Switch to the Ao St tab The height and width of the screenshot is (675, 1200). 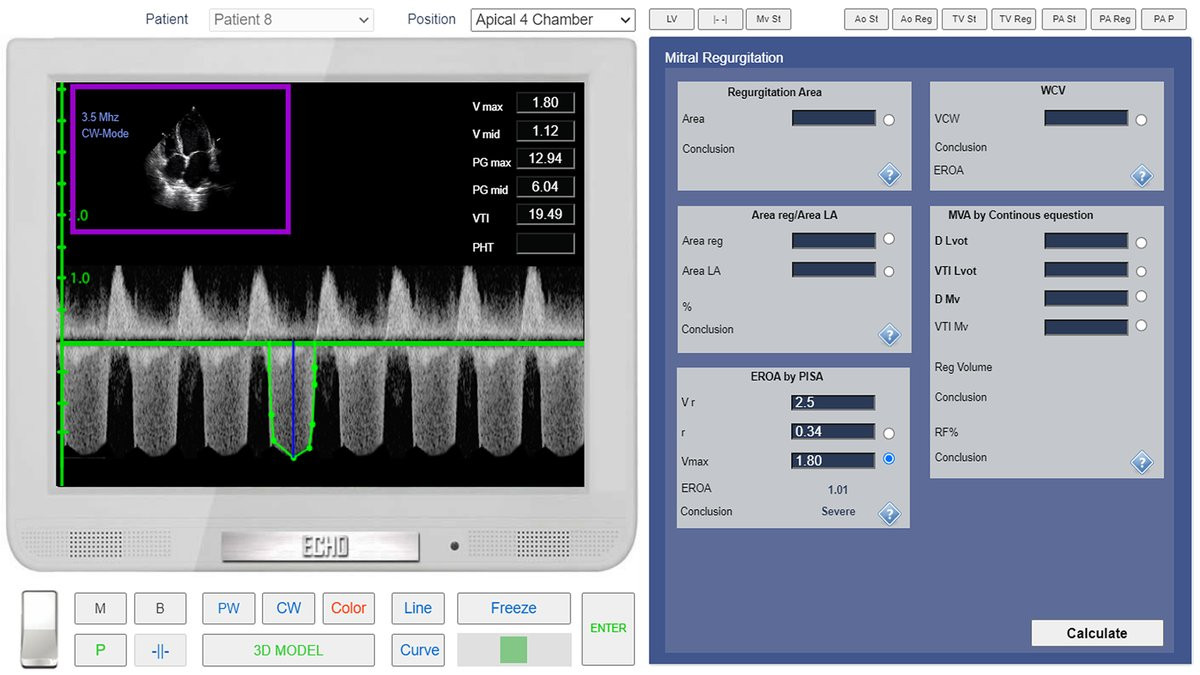tap(866, 19)
